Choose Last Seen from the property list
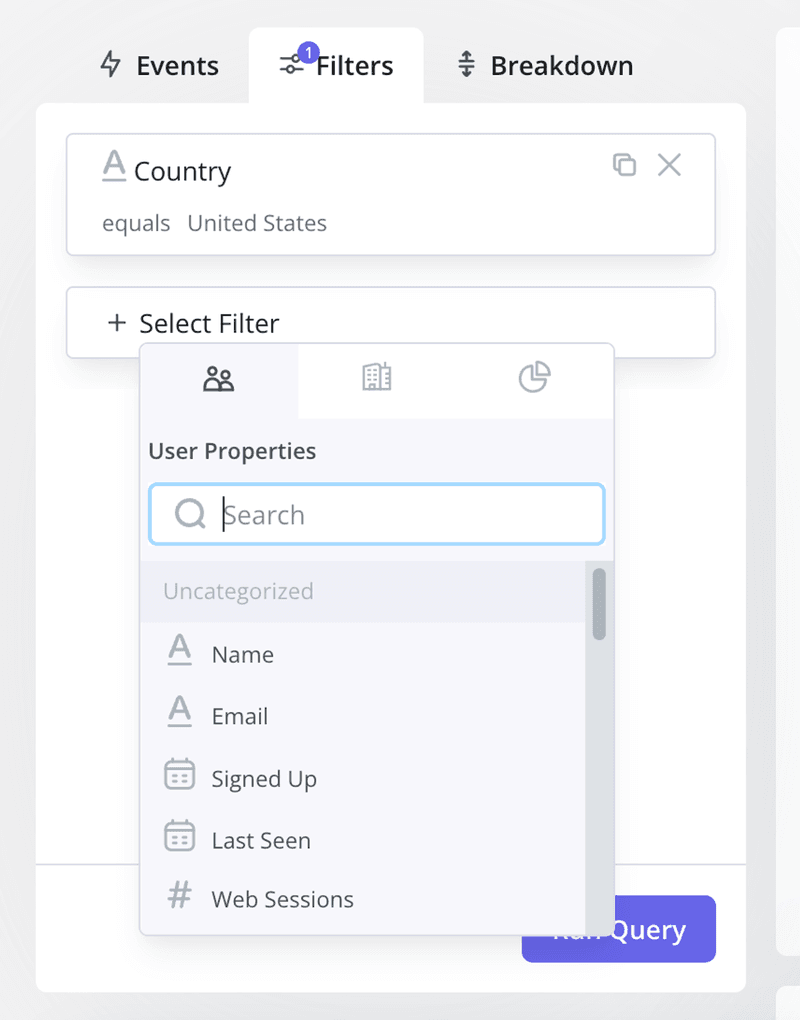This screenshot has width=800, height=1020. point(260,840)
